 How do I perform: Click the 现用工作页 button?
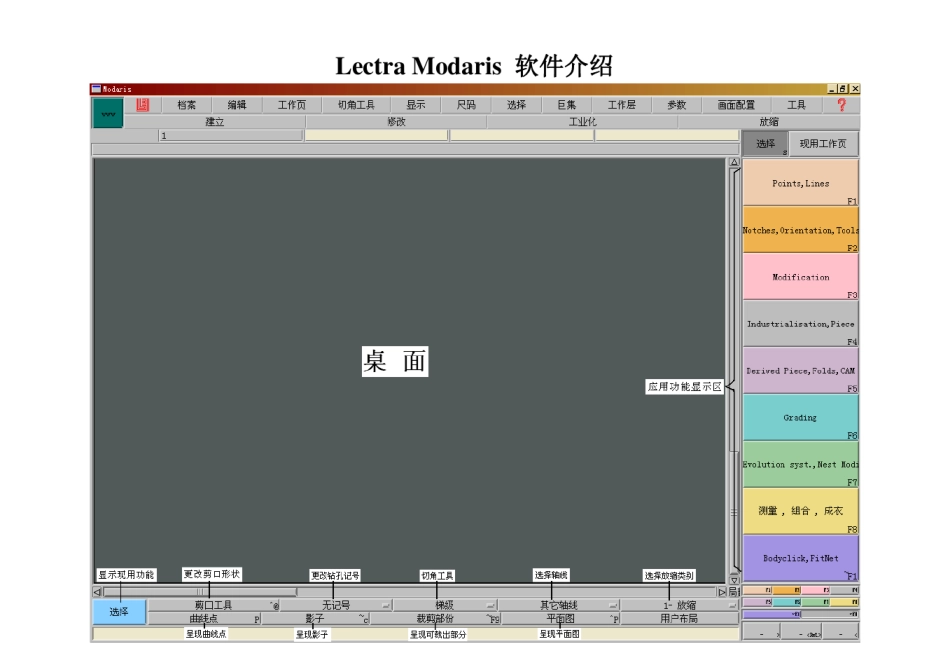823,144
